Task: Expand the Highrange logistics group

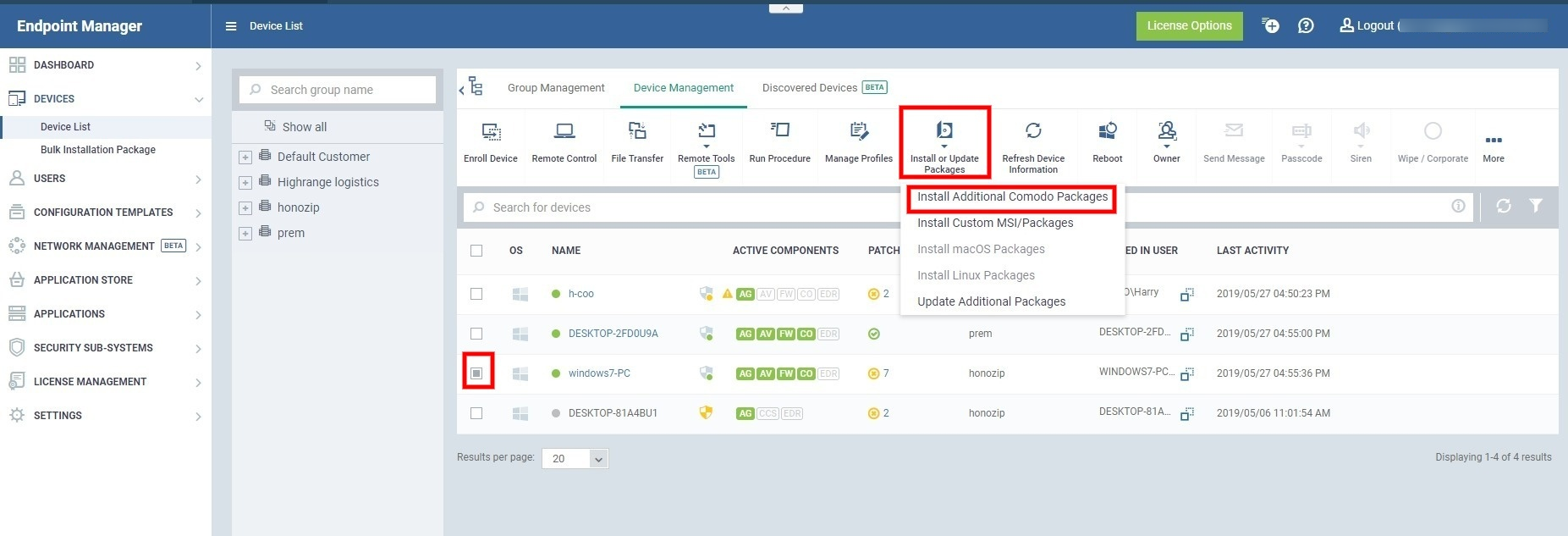Action: [245, 183]
